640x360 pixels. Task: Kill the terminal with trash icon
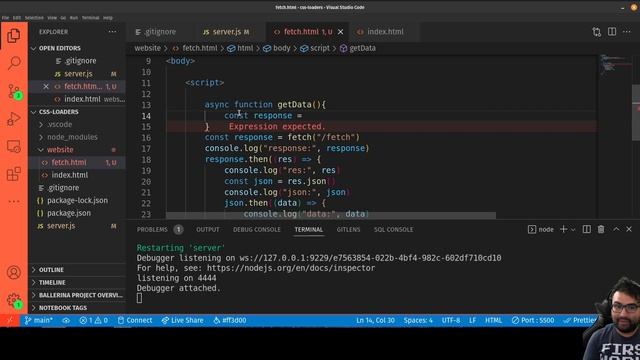pos(601,229)
